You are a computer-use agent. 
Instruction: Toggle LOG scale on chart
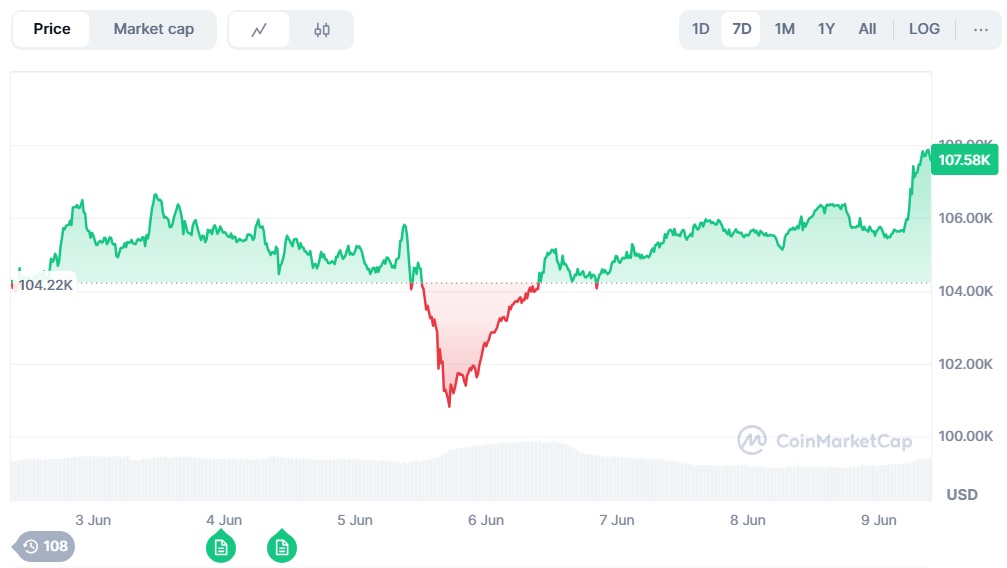coord(924,29)
